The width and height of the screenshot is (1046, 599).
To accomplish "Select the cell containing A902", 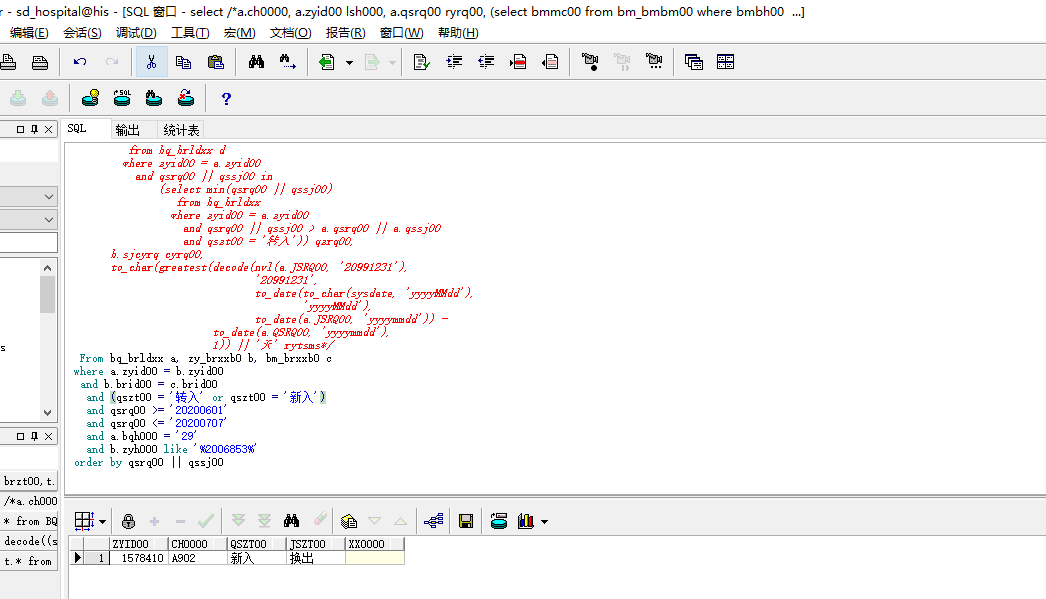I will pyautogui.click(x=197, y=558).
